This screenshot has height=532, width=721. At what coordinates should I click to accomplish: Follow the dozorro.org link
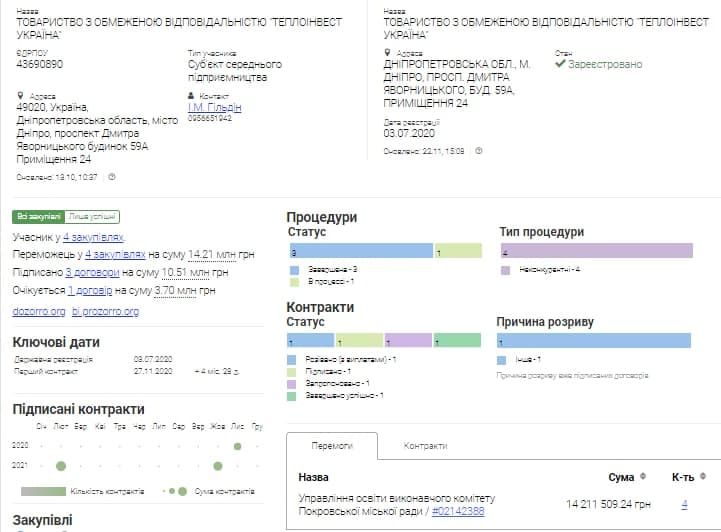tap(38, 311)
